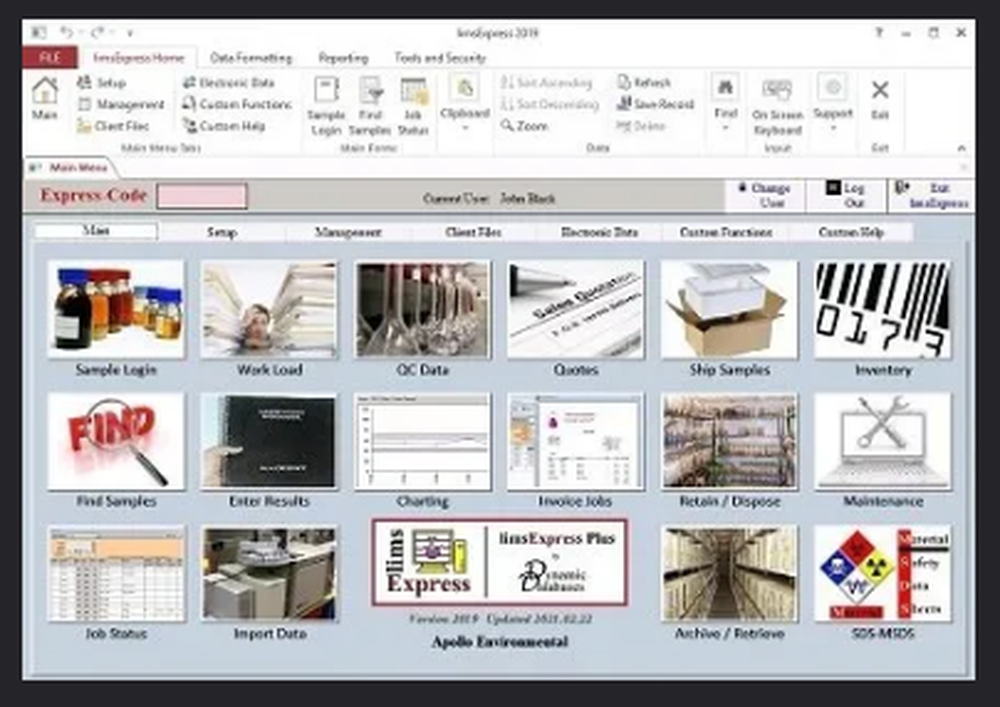Open the Archive / Retrieve module
1000x707 pixels.
tap(730, 574)
